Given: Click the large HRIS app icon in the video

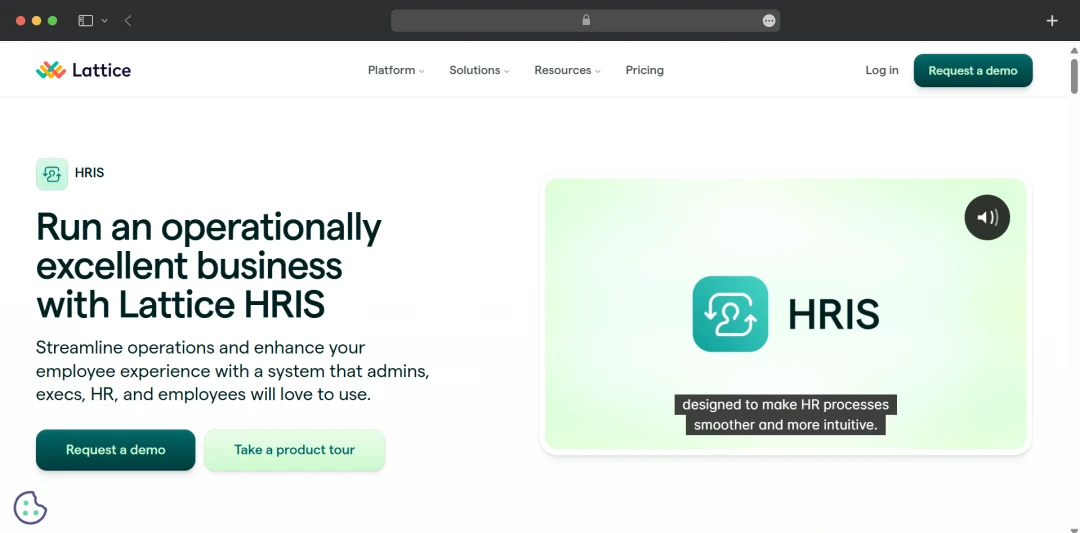Looking at the screenshot, I should tap(730, 314).
